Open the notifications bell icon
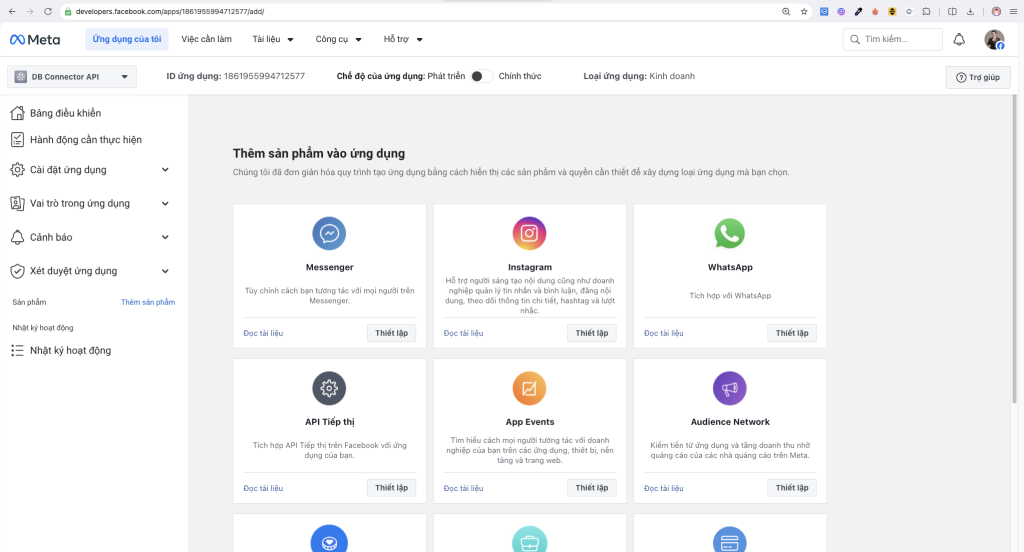1024x552 pixels. point(959,39)
